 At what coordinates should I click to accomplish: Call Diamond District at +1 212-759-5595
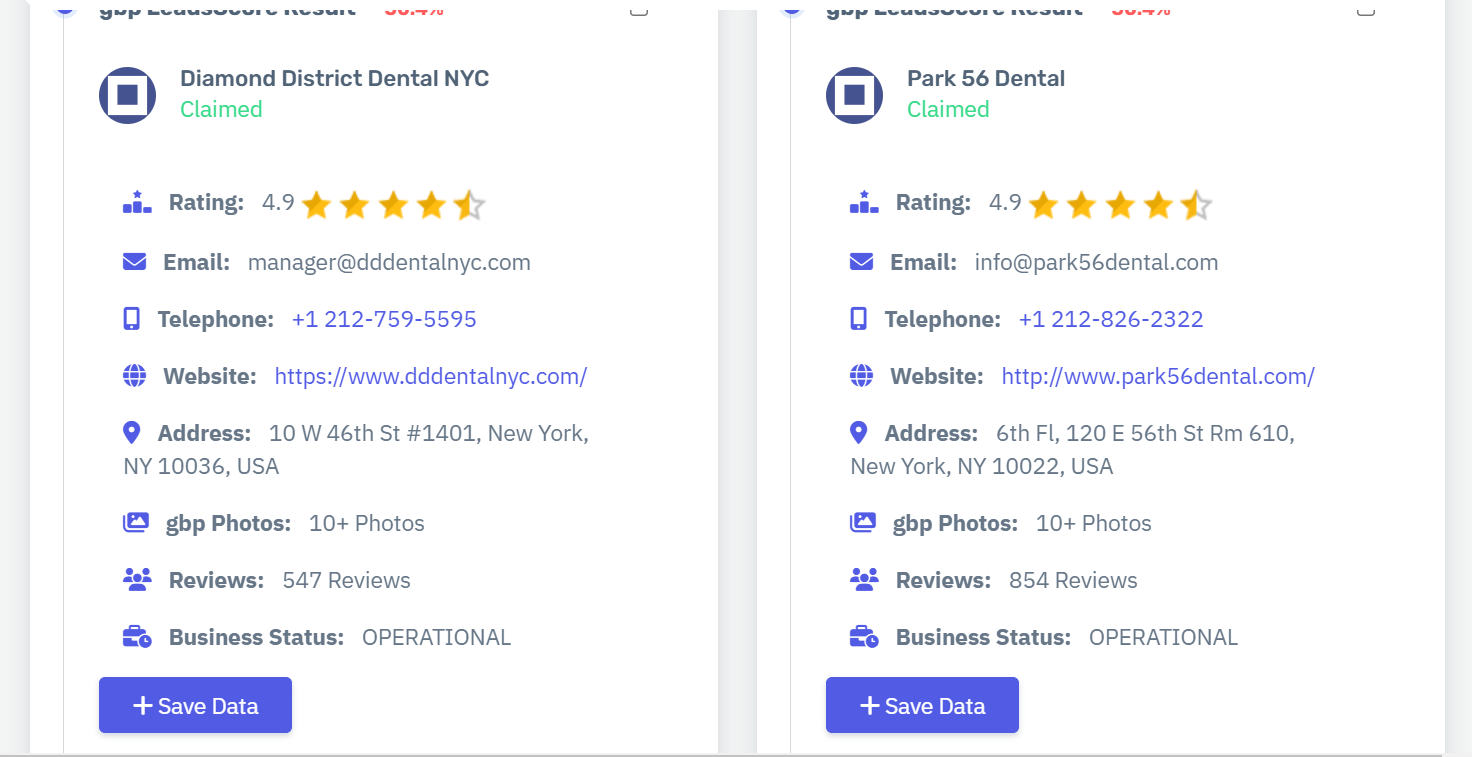tap(384, 319)
